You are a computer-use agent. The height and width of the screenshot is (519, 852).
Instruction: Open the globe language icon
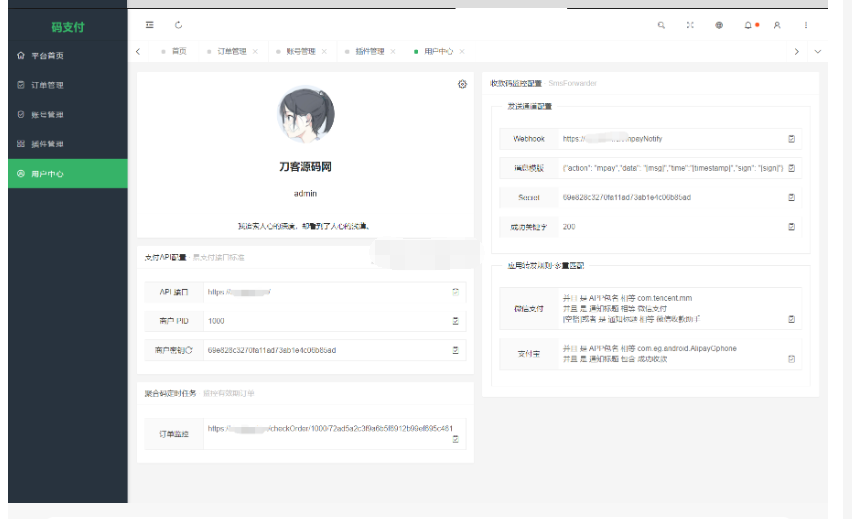pos(719,25)
